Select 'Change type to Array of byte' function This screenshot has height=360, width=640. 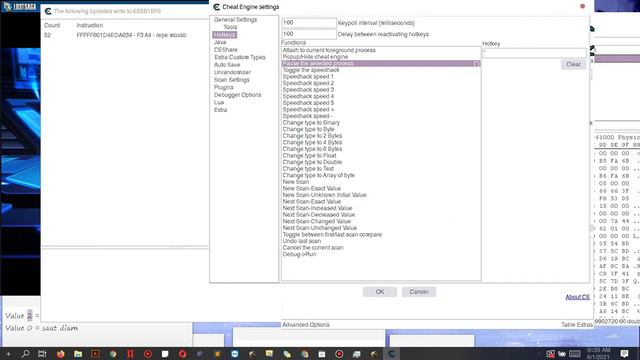381,175
